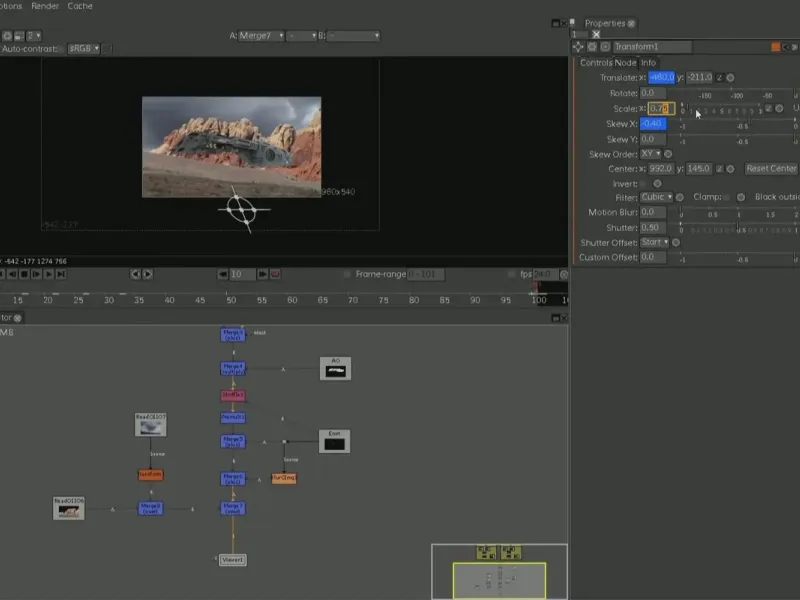Click the gear icon beside Transform1 name
800x600 pixels.
[x=592, y=47]
